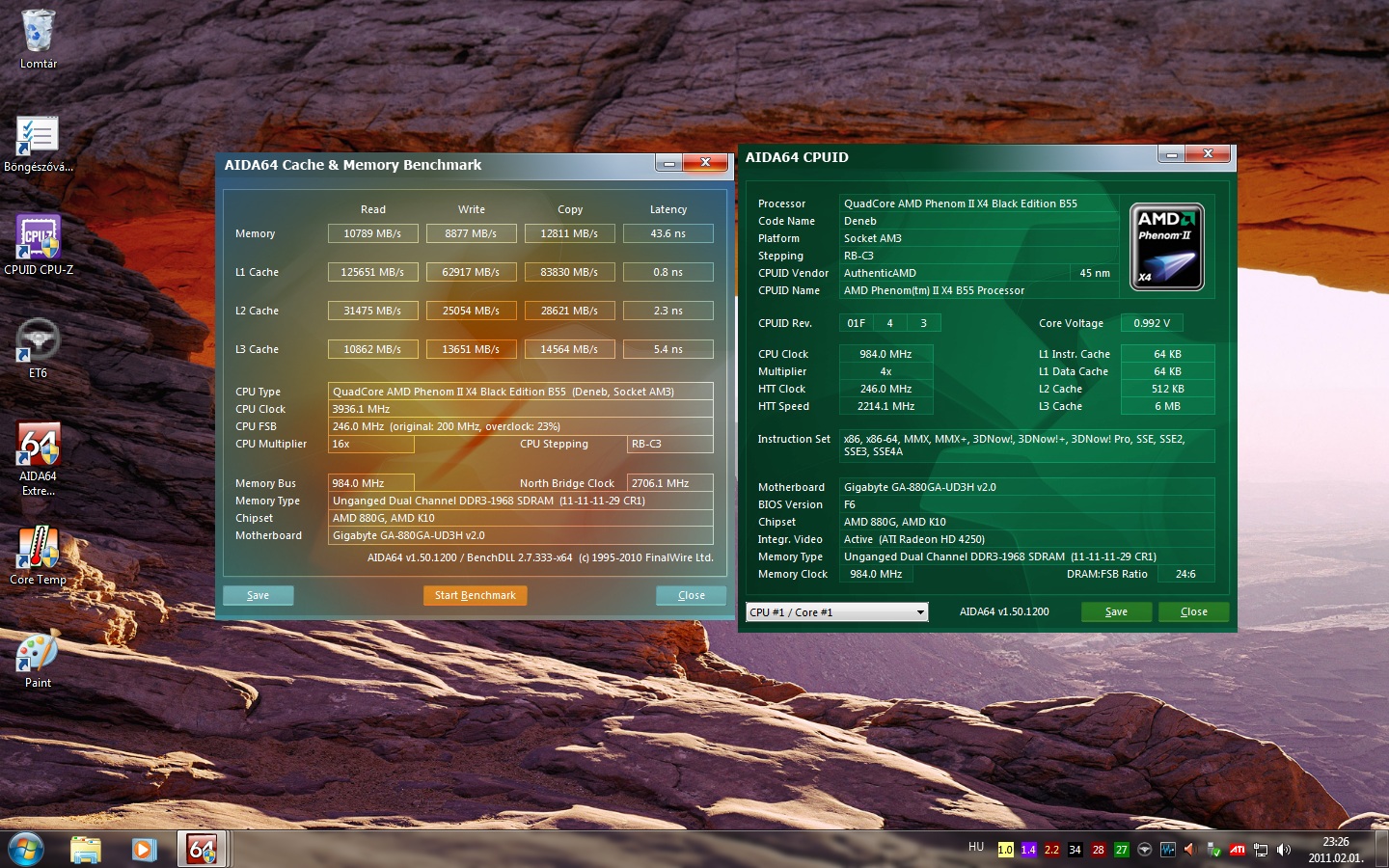Click Memory Read value 10789 MB/s
Viewport: 1389px width, 868px height.
click(x=372, y=233)
